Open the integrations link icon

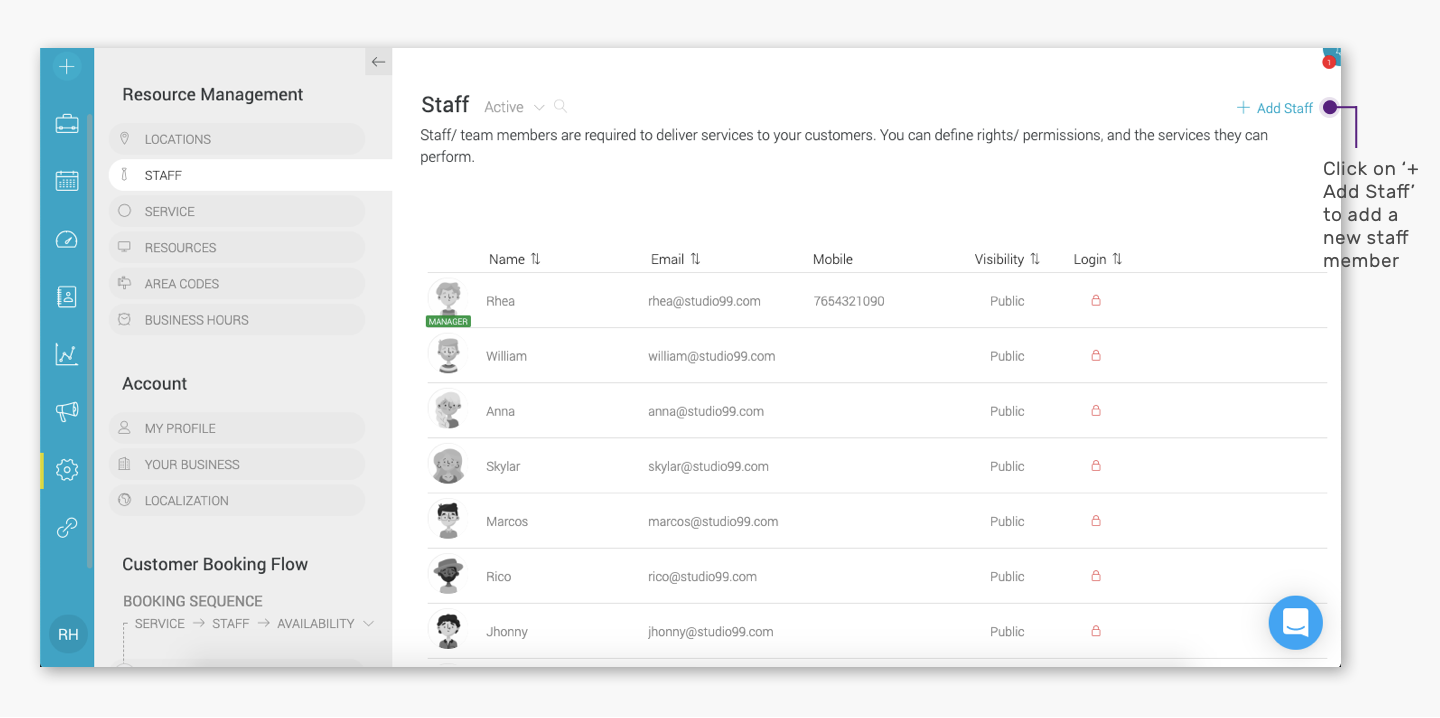tap(67, 528)
